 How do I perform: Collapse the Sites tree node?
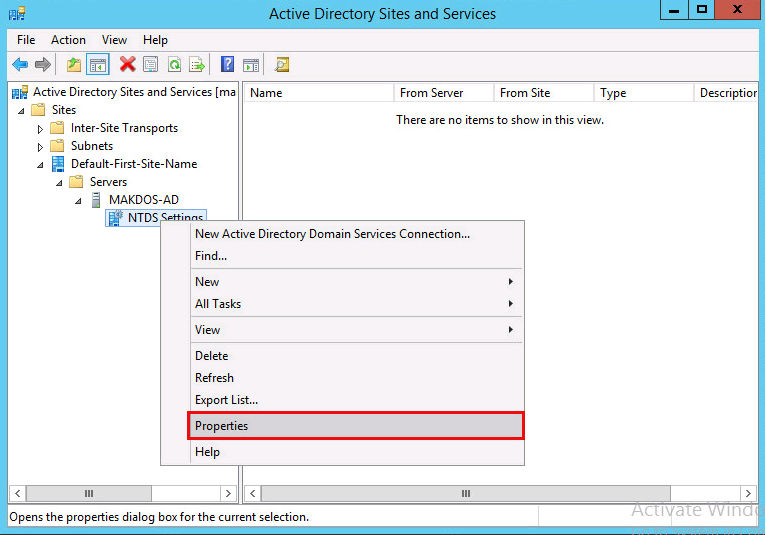[21, 111]
